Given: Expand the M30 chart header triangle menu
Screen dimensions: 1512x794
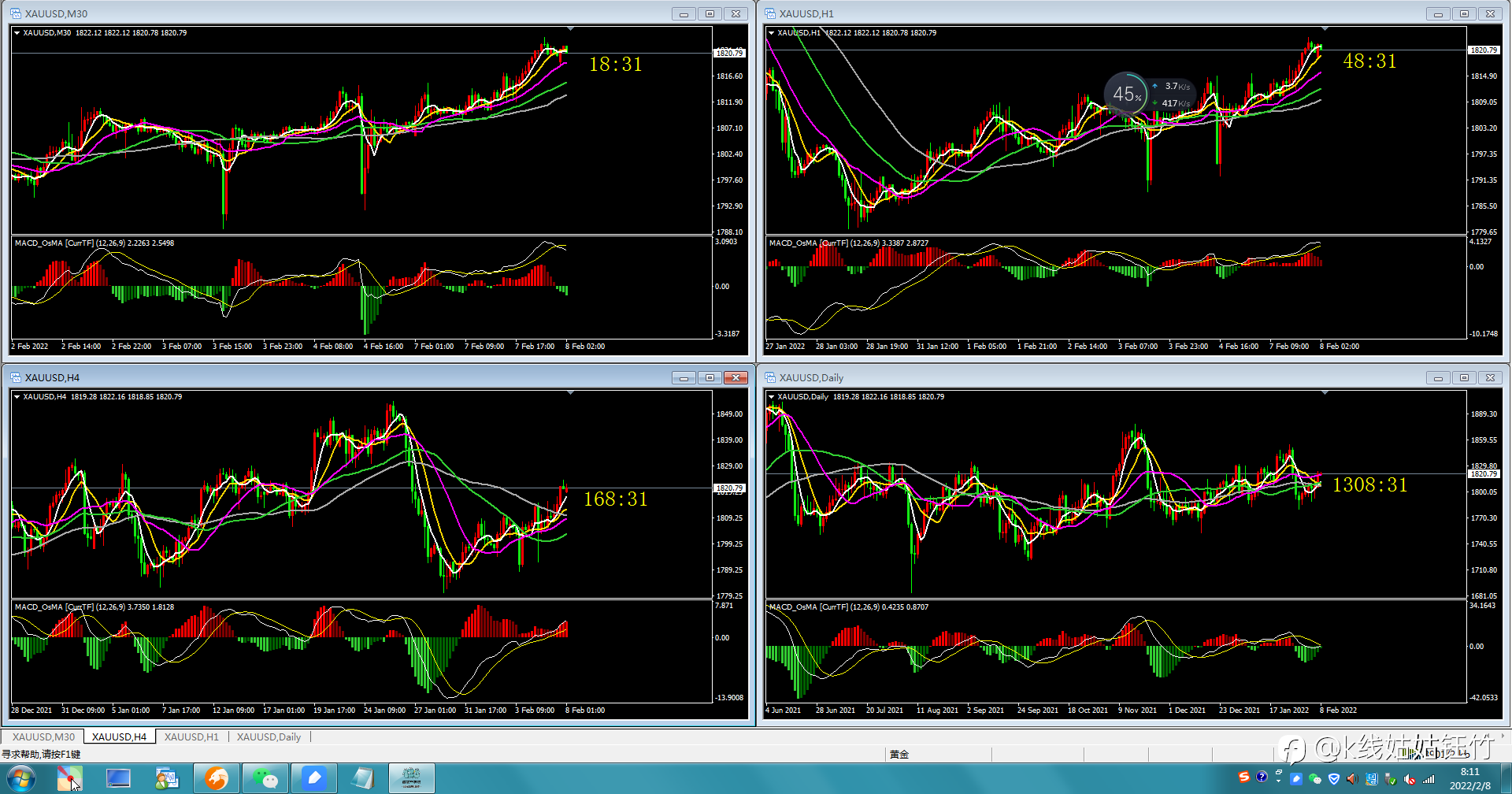Looking at the screenshot, I should [17, 33].
